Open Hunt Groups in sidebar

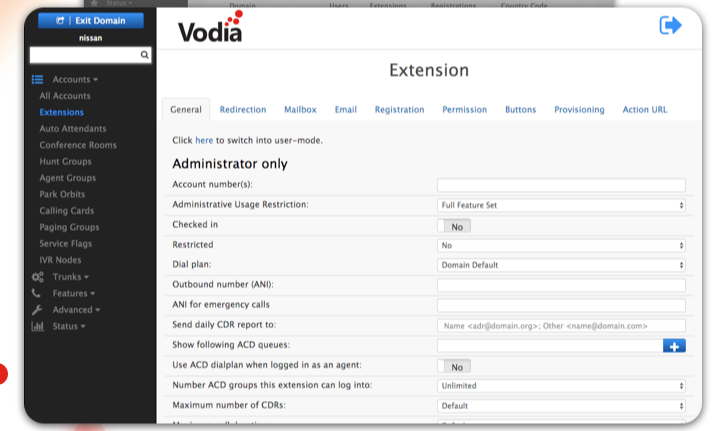65,162
